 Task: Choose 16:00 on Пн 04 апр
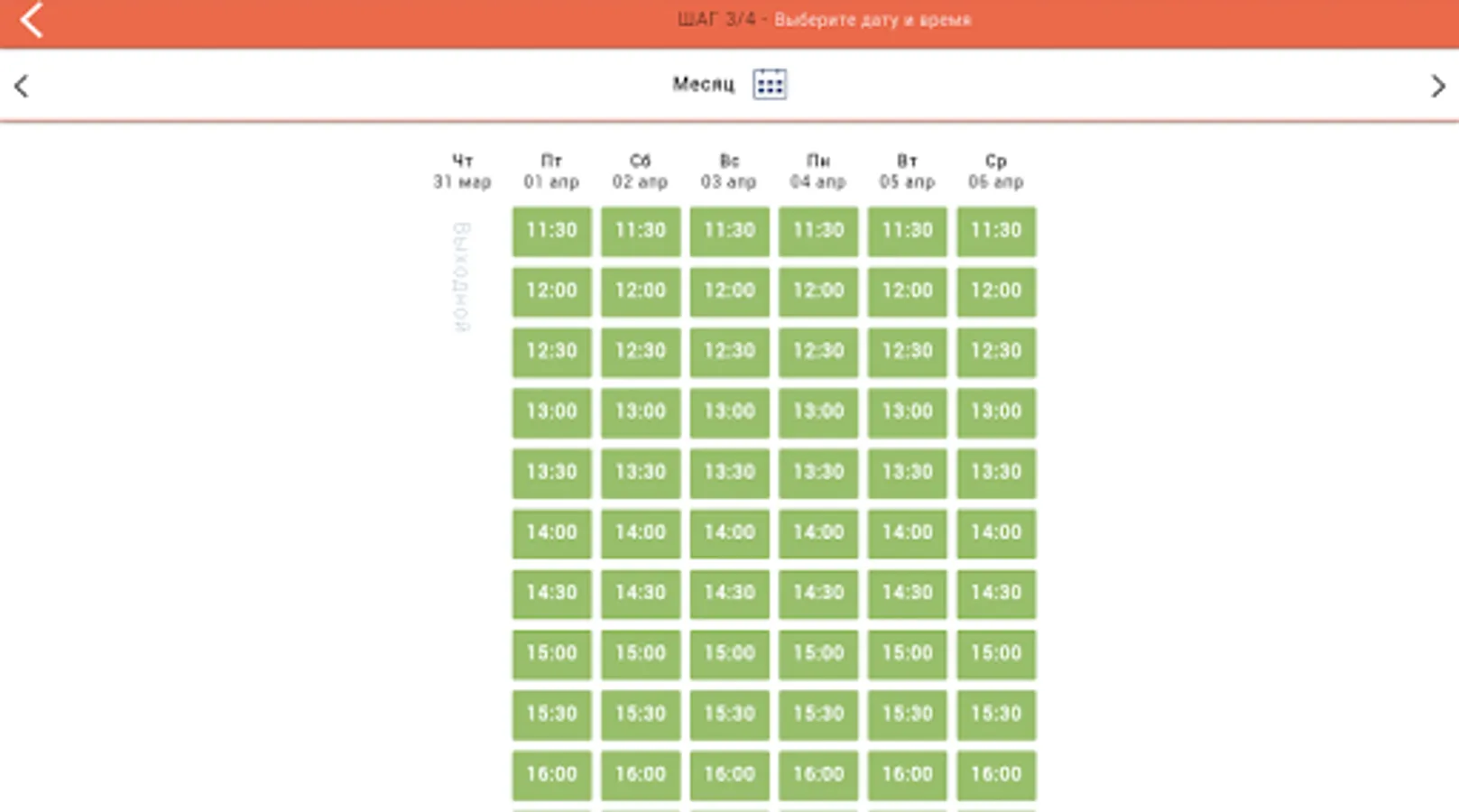pyautogui.click(x=818, y=775)
